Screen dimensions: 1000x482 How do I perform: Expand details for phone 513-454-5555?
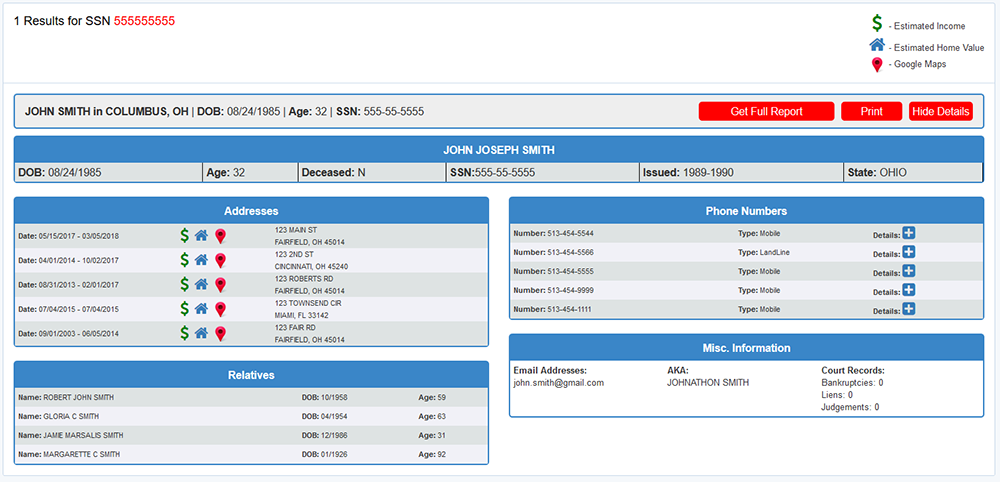(x=909, y=272)
